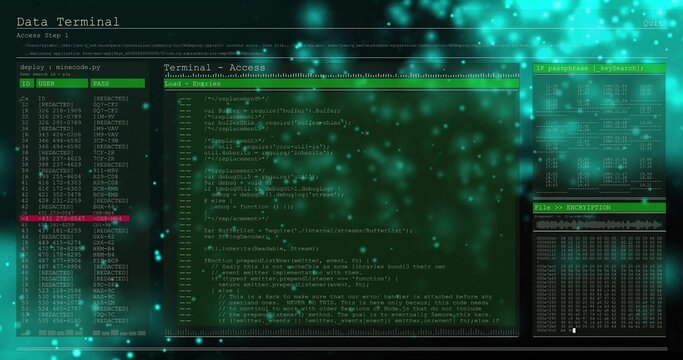The height and width of the screenshot is (360, 683).
Task: Click the Data Terminal title
Action: coord(68,22)
